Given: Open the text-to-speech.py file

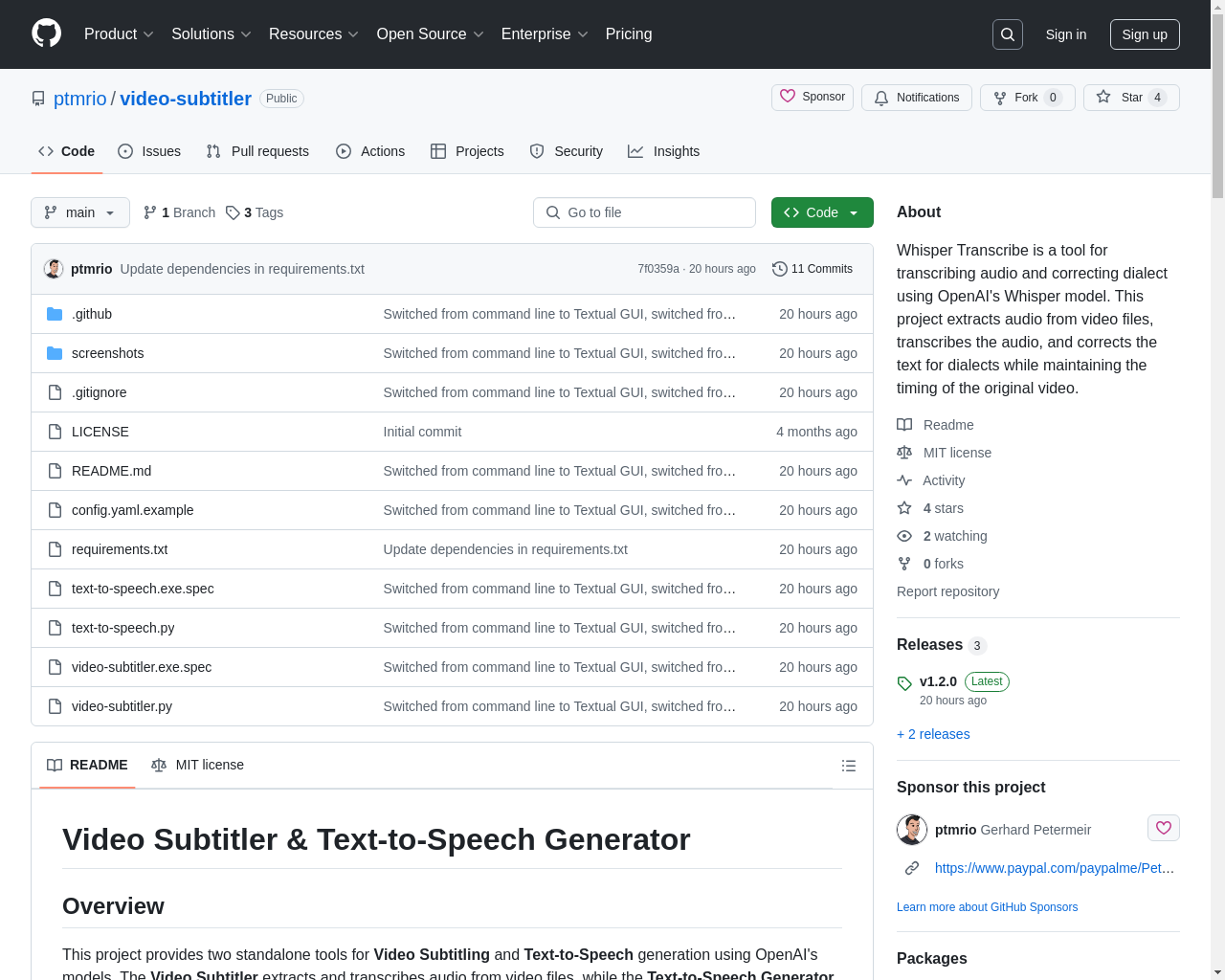Looking at the screenshot, I should (x=122, y=628).
